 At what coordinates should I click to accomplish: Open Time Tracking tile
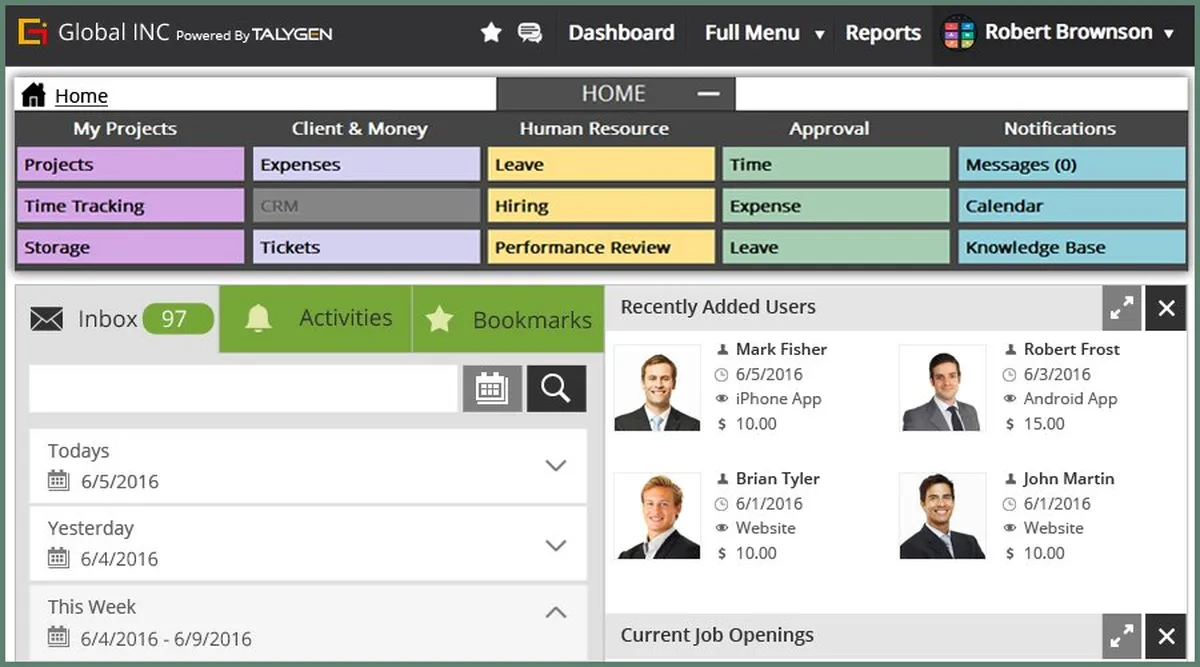point(130,206)
